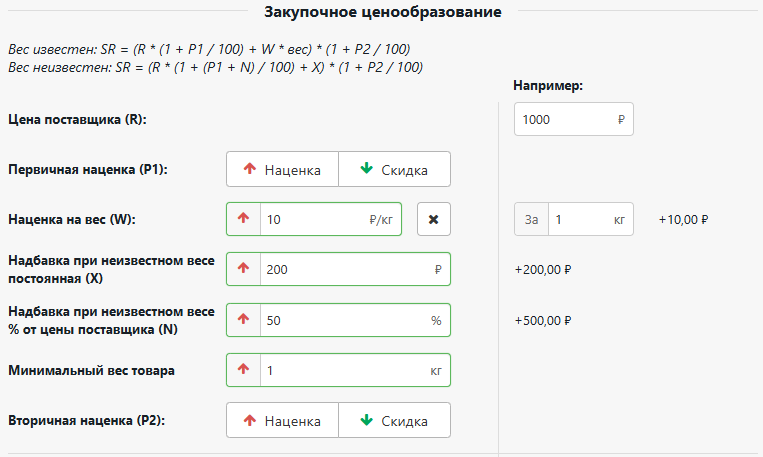Click the minimum product weight input field
Screen dimensions: 763x457
point(340,370)
